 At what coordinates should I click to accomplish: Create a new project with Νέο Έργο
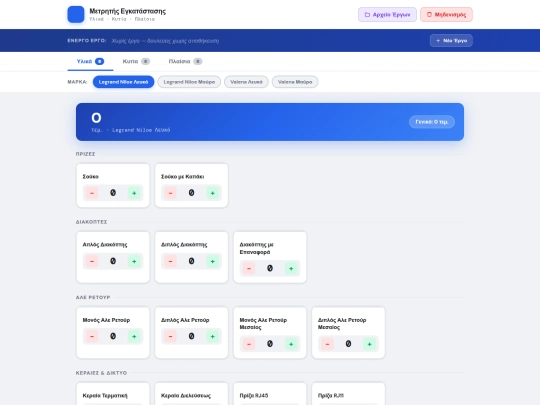451,41
